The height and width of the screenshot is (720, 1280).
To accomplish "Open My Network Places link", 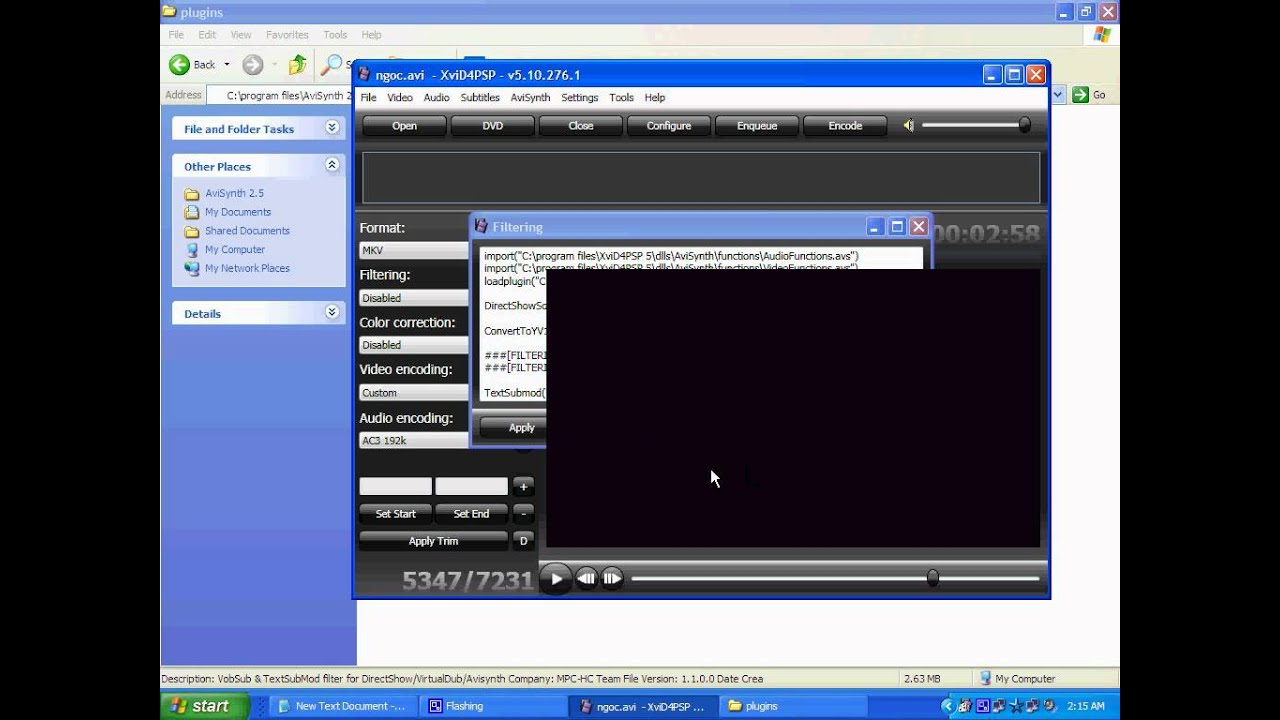I will [x=247, y=269].
